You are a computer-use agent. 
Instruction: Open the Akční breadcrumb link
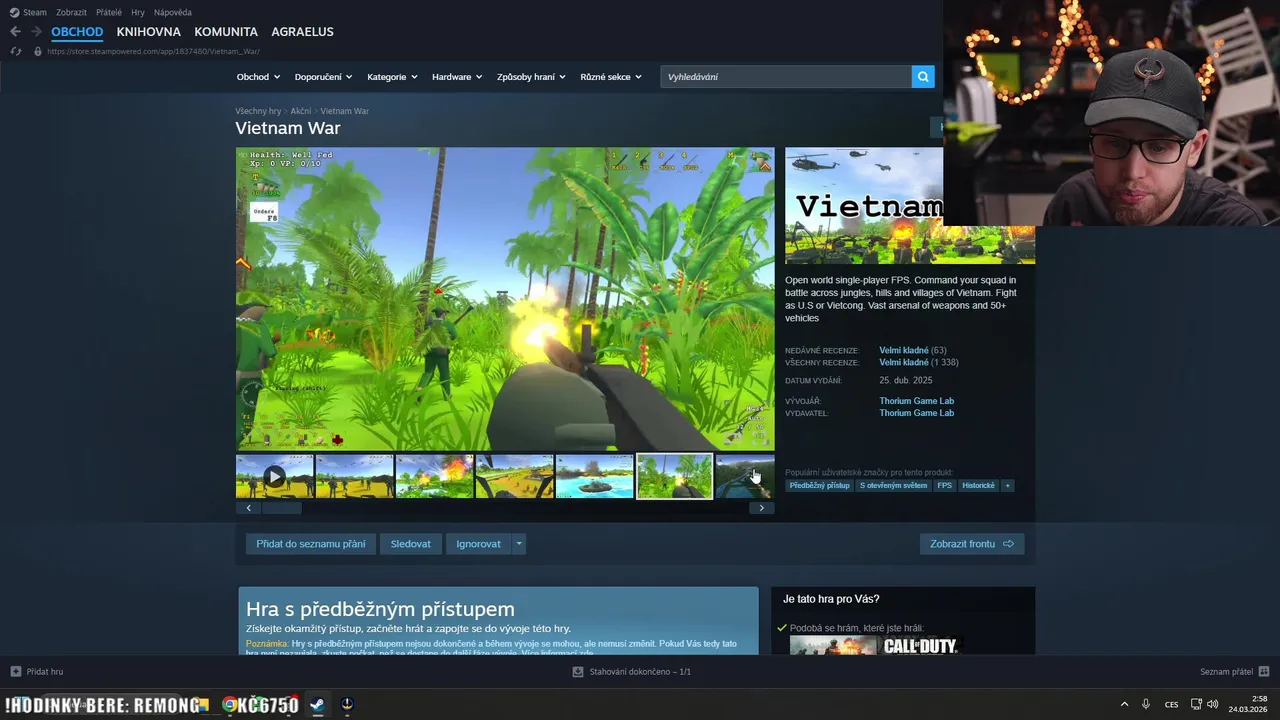tap(301, 111)
